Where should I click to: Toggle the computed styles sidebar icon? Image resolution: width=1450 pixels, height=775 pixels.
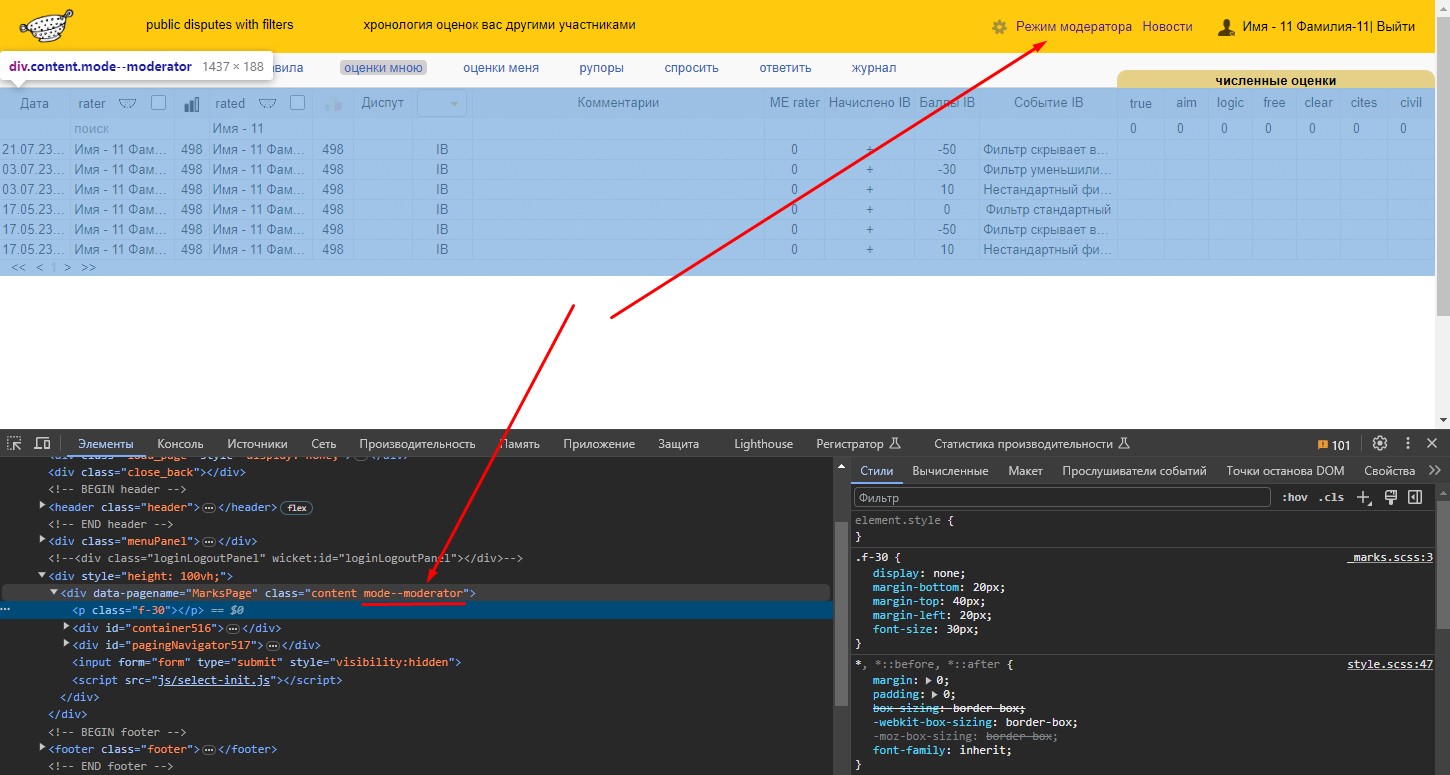pyautogui.click(x=1415, y=497)
